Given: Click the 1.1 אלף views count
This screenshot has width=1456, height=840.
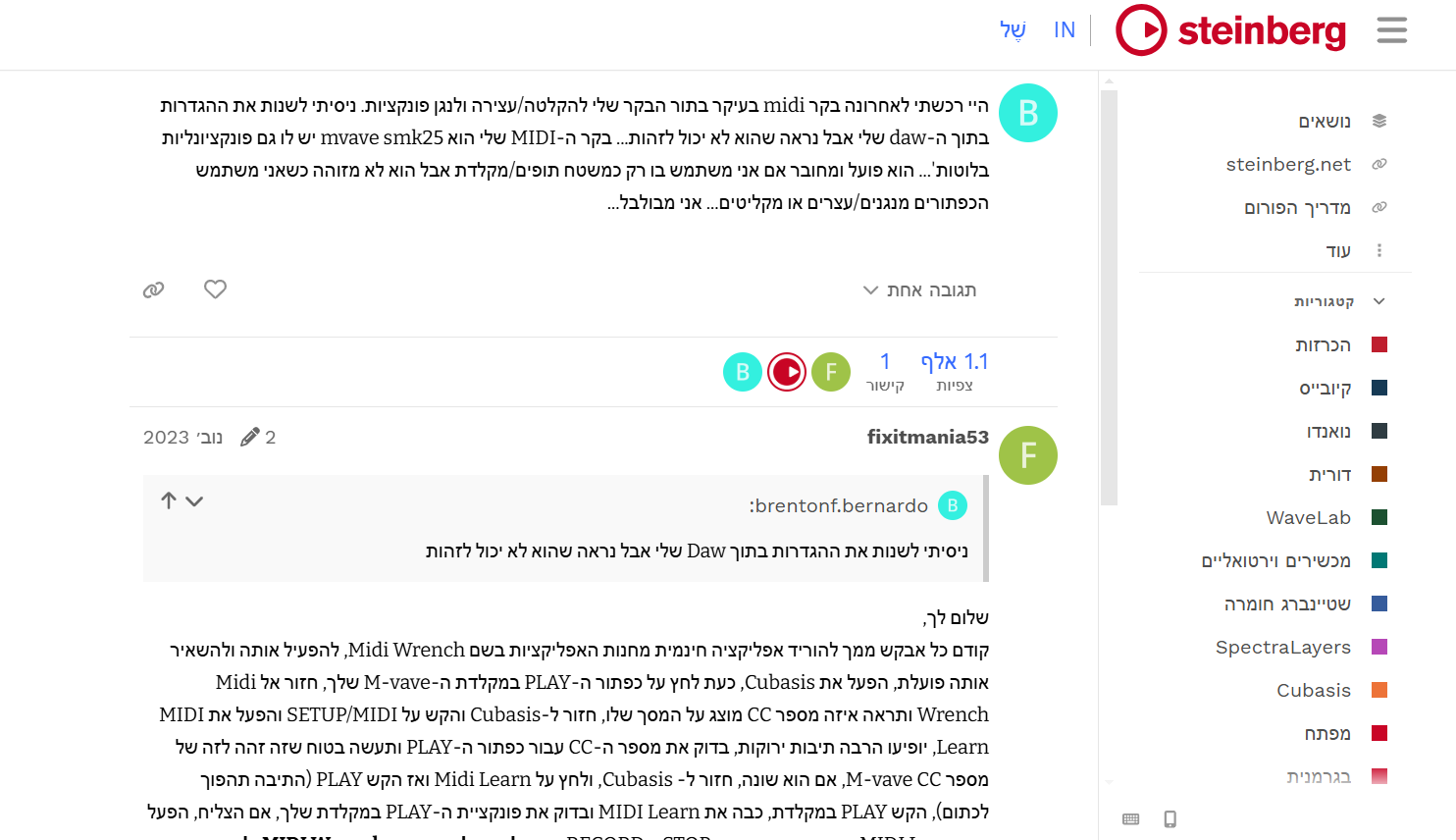Looking at the screenshot, I should click(955, 372).
